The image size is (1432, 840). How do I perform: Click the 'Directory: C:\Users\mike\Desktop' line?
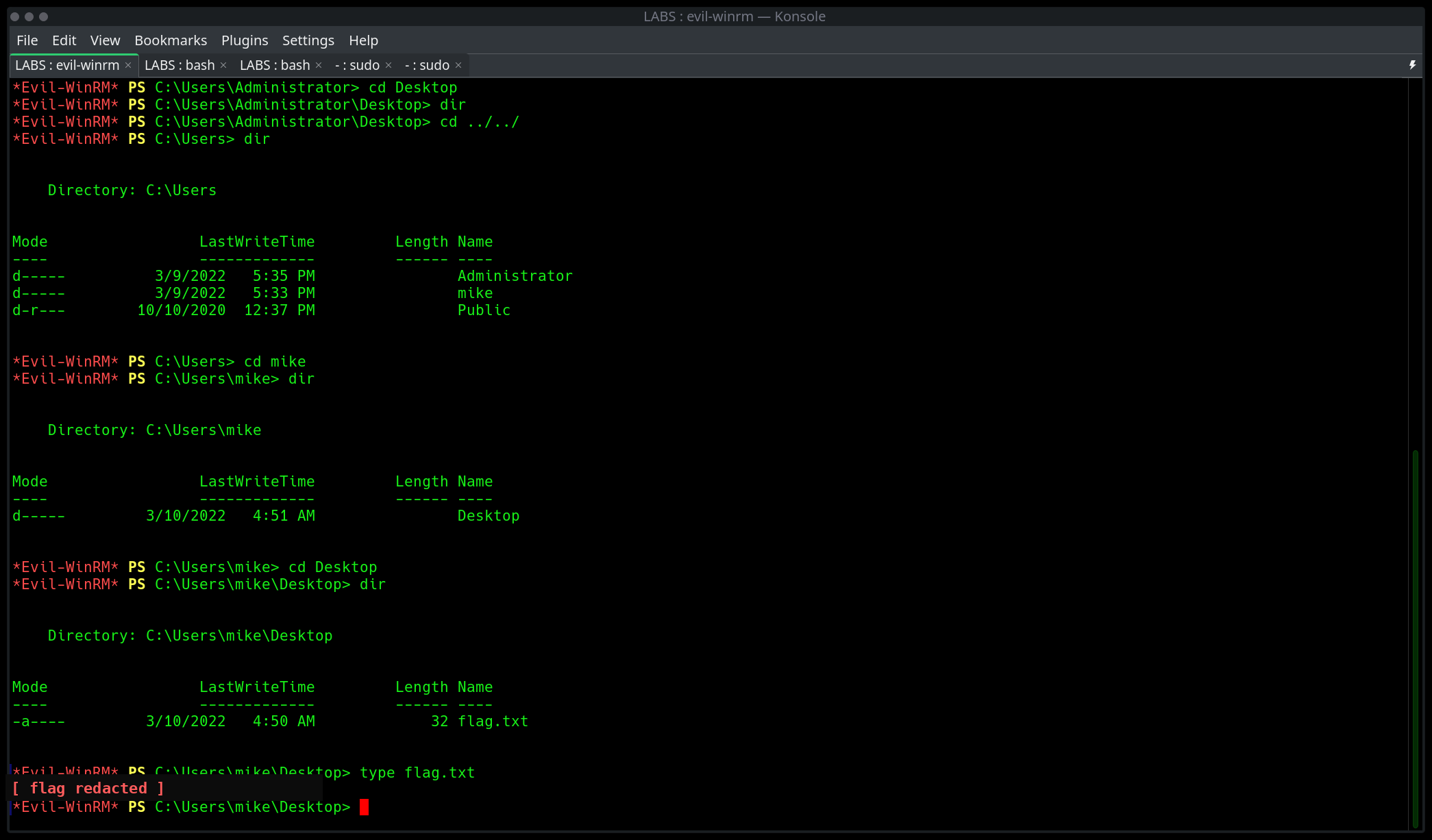click(x=190, y=636)
